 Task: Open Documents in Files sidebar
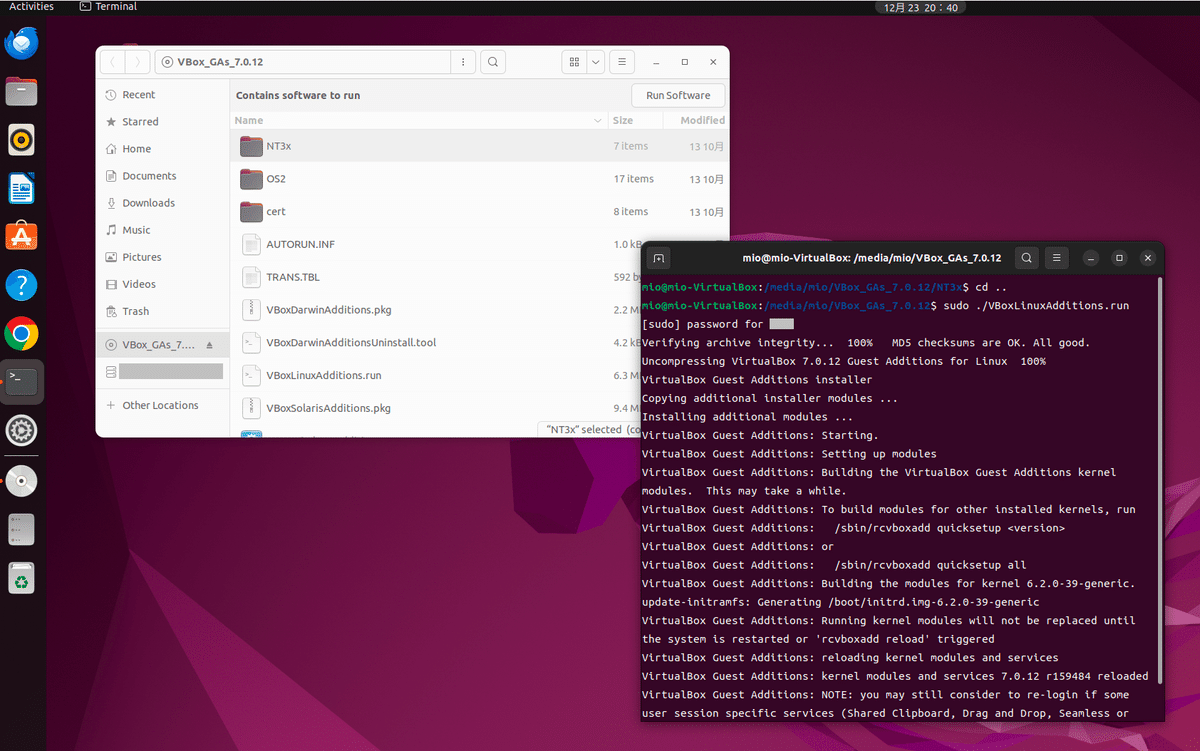pyautogui.click(x=162, y=176)
